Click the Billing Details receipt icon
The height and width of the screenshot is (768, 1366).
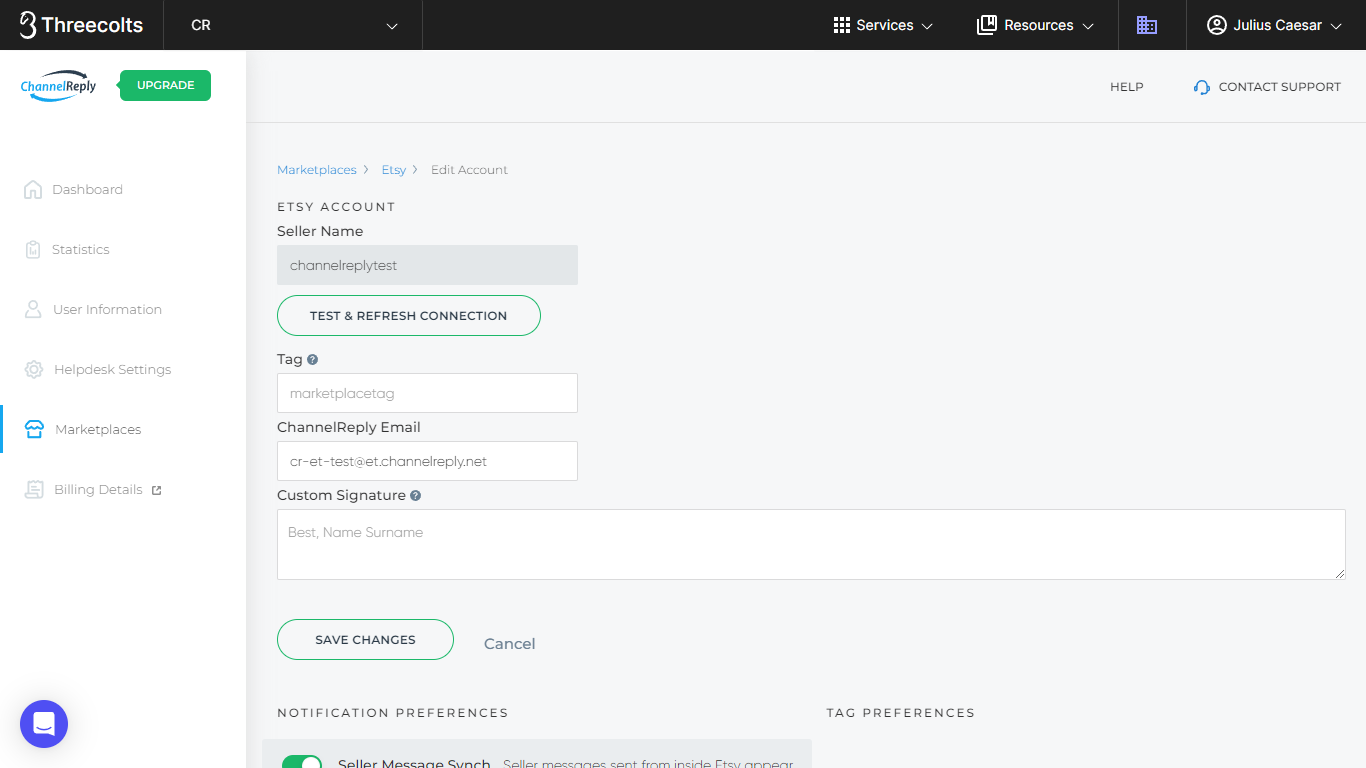click(35, 489)
